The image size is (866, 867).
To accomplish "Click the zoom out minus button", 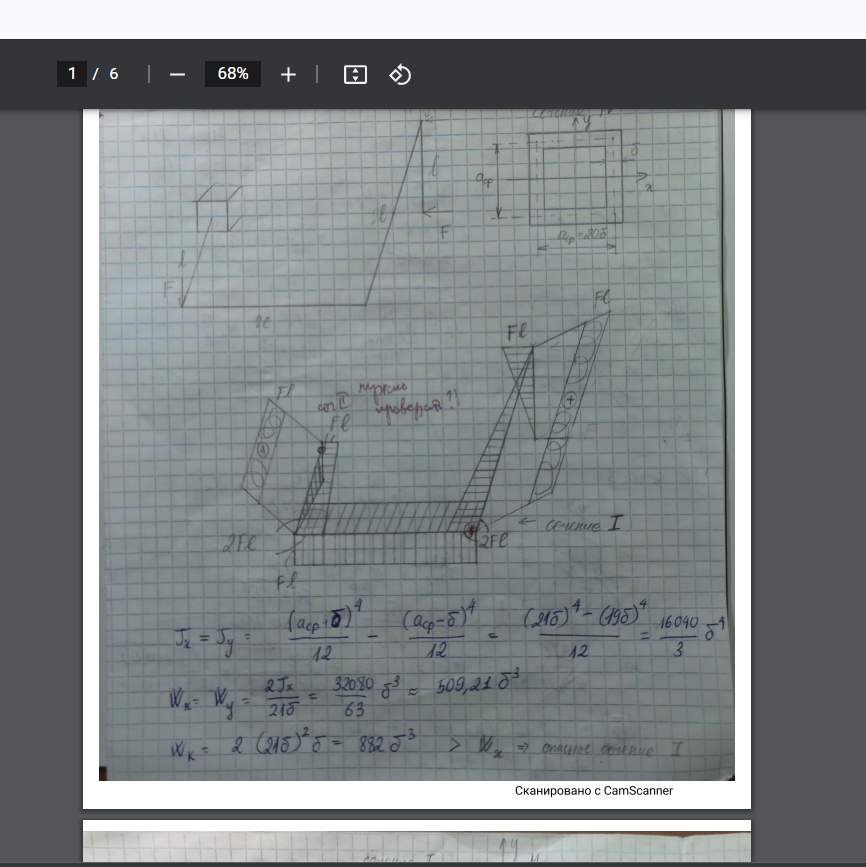I will (177, 74).
